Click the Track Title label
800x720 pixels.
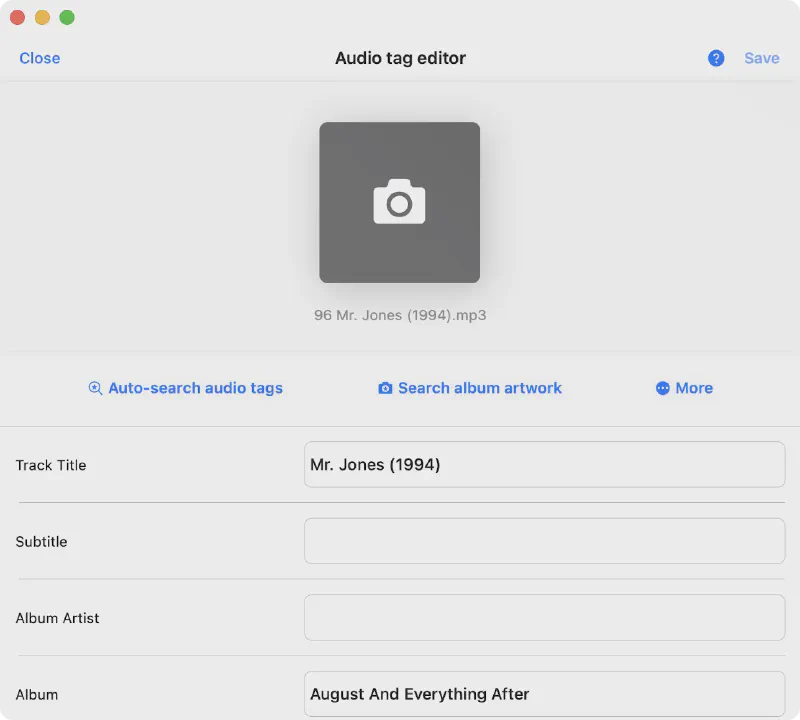tap(51, 465)
